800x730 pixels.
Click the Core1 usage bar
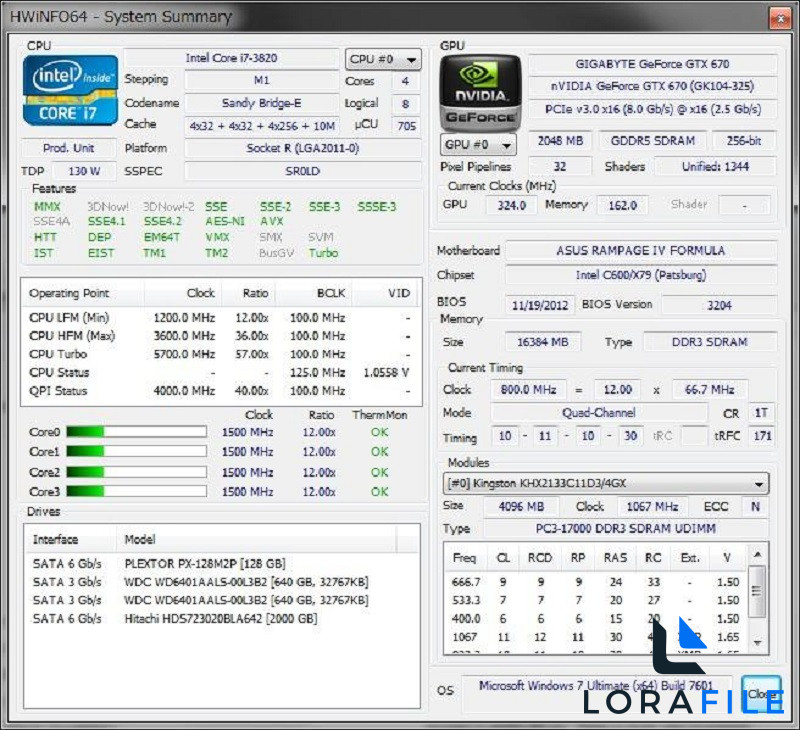click(136, 451)
